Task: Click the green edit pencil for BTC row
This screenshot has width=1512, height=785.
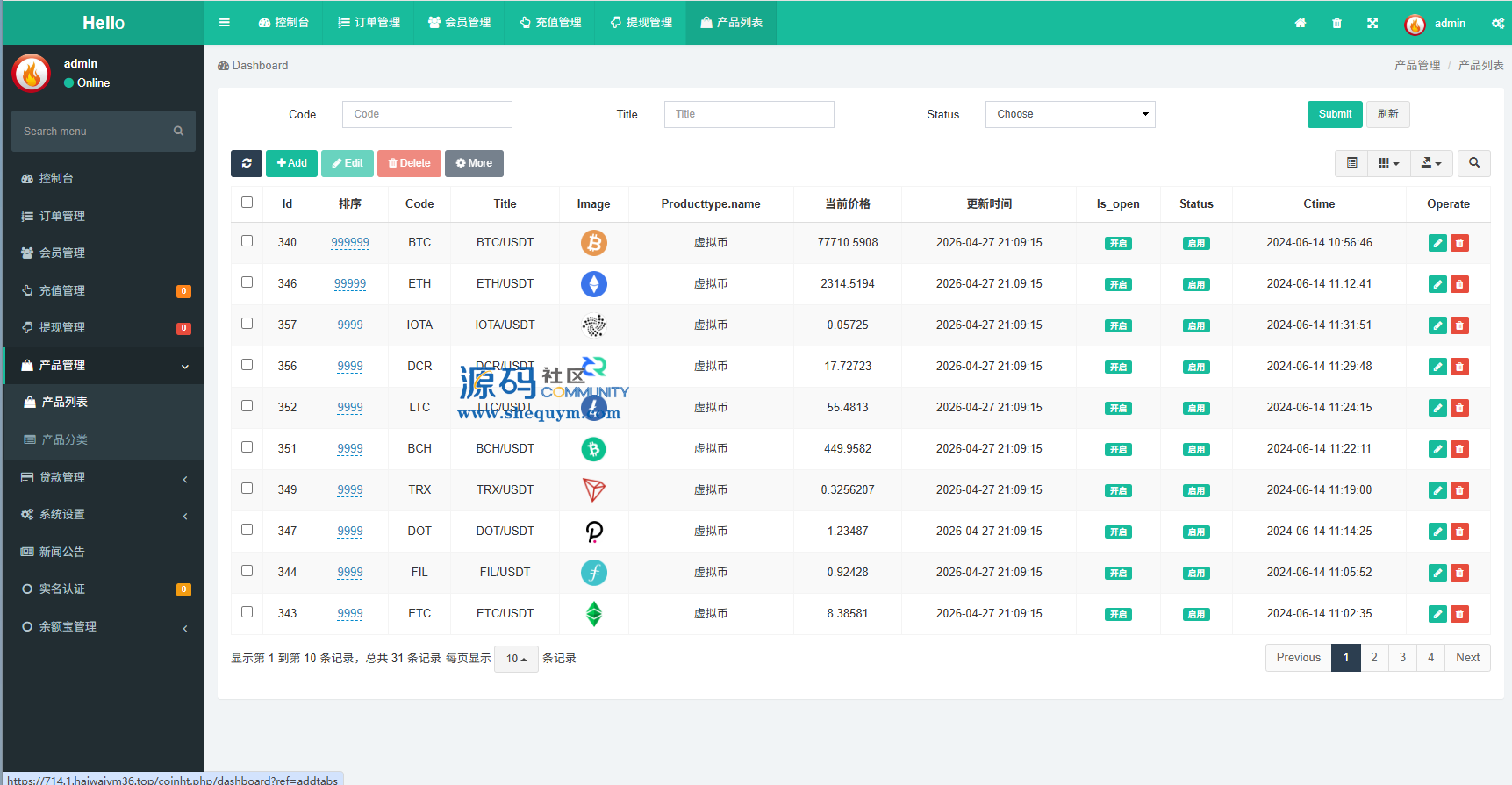Action: [1437, 243]
